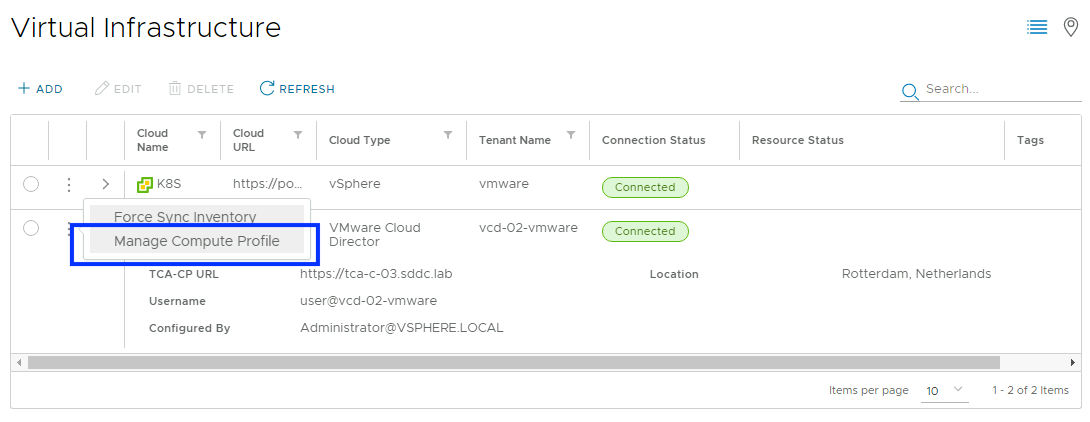Image resolution: width=1090 pixels, height=422 pixels.
Task: Choose Force Sync Inventory from menu
Action: pos(185,217)
